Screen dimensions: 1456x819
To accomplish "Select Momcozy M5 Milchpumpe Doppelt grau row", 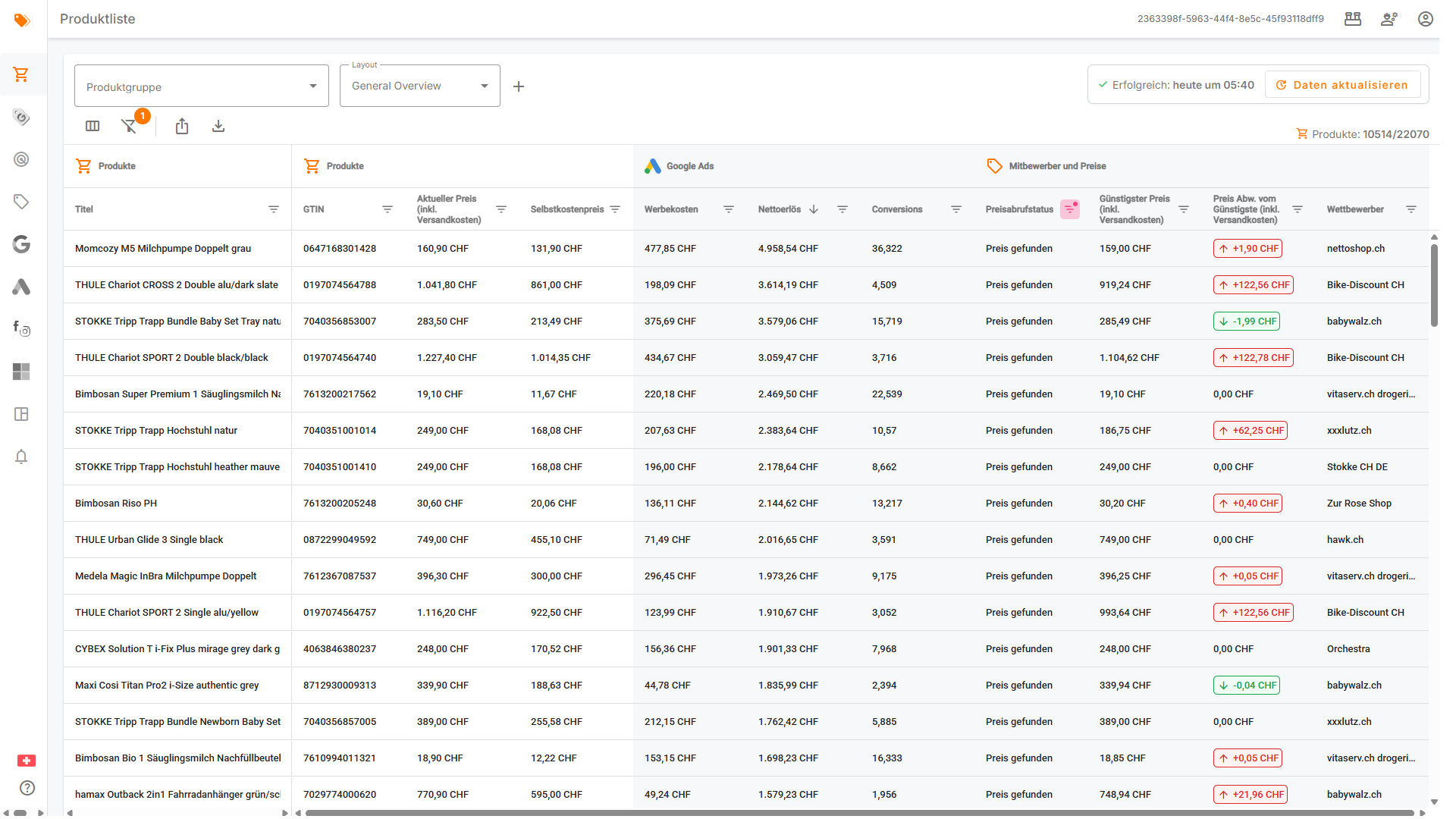I will click(746, 249).
